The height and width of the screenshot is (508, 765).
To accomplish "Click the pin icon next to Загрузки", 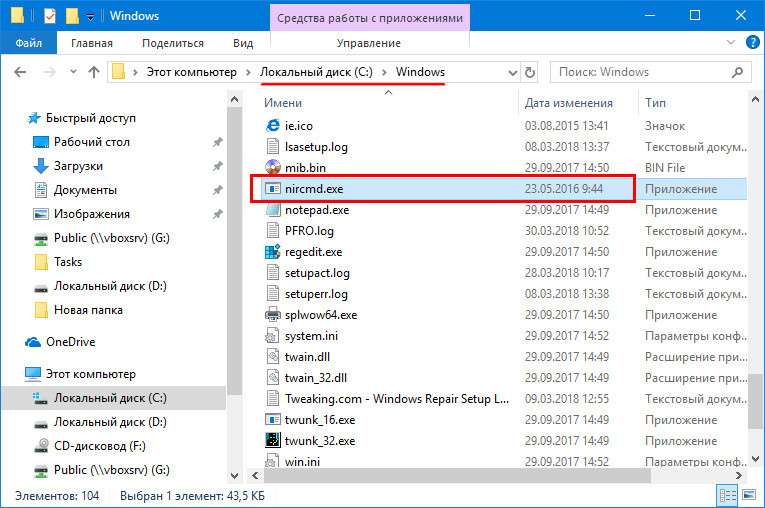I will coord(218,166).
